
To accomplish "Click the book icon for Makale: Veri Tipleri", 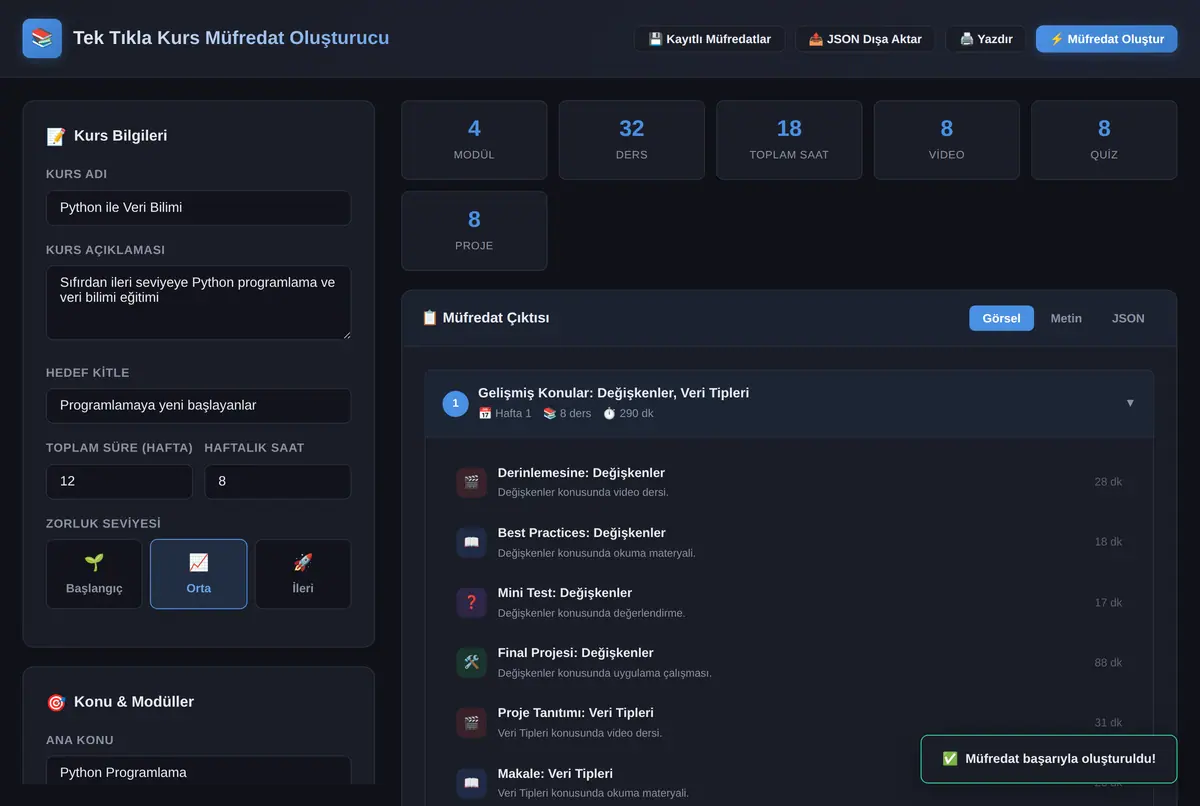I will point(471,783).
